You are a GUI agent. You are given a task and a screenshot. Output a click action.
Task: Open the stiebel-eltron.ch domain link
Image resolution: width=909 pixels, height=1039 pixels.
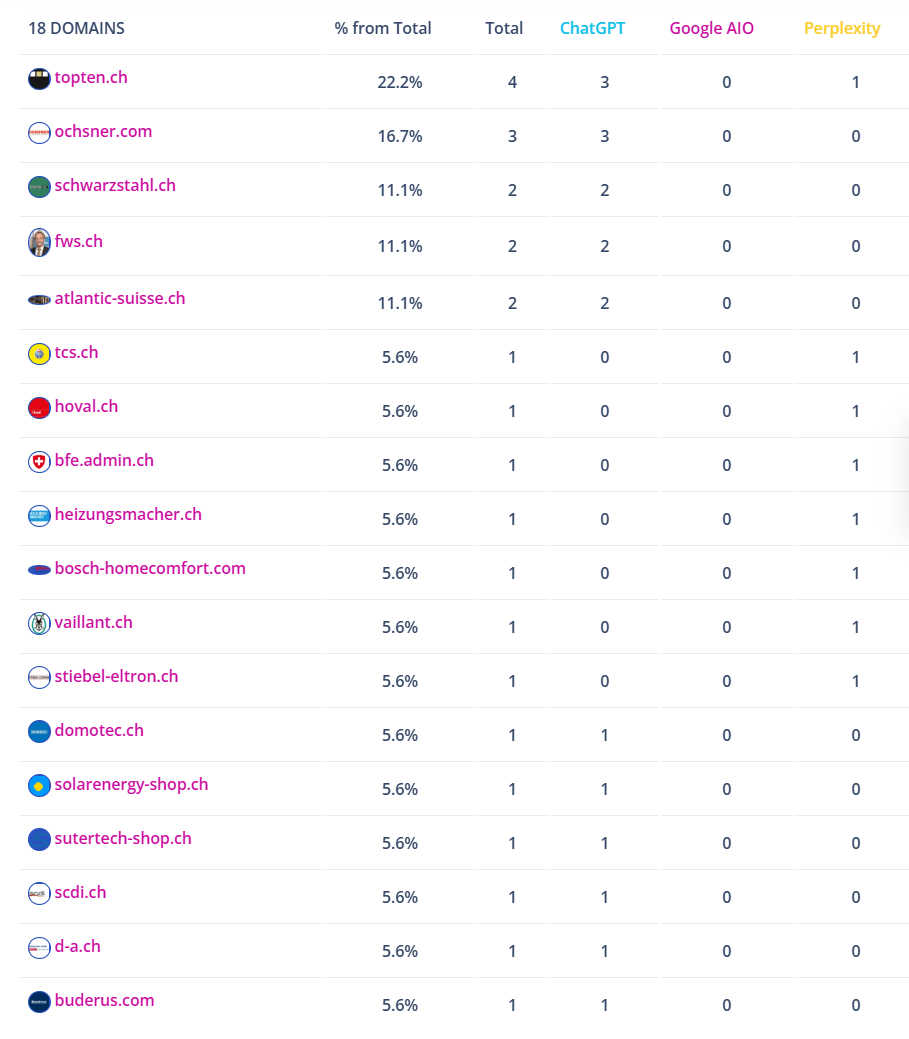pos(116,676)
